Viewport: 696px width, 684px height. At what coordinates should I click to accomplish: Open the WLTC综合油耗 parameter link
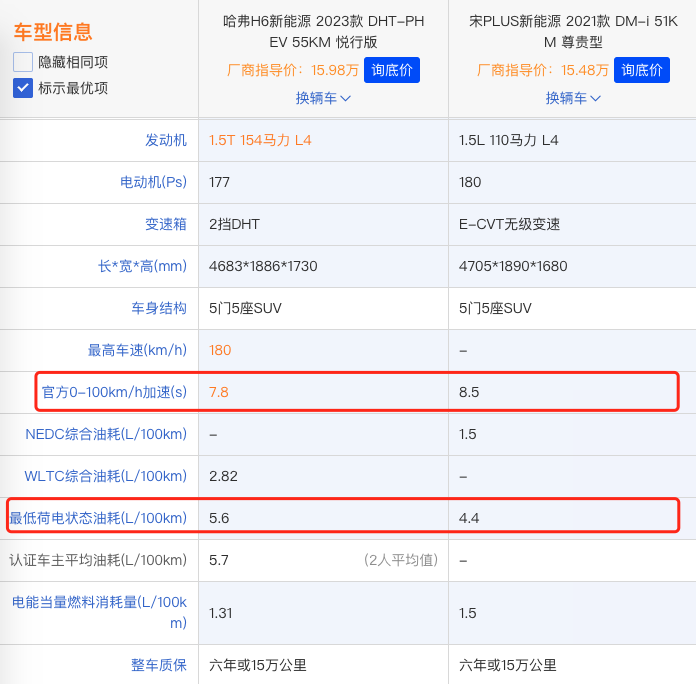click(x=105, y=476)
